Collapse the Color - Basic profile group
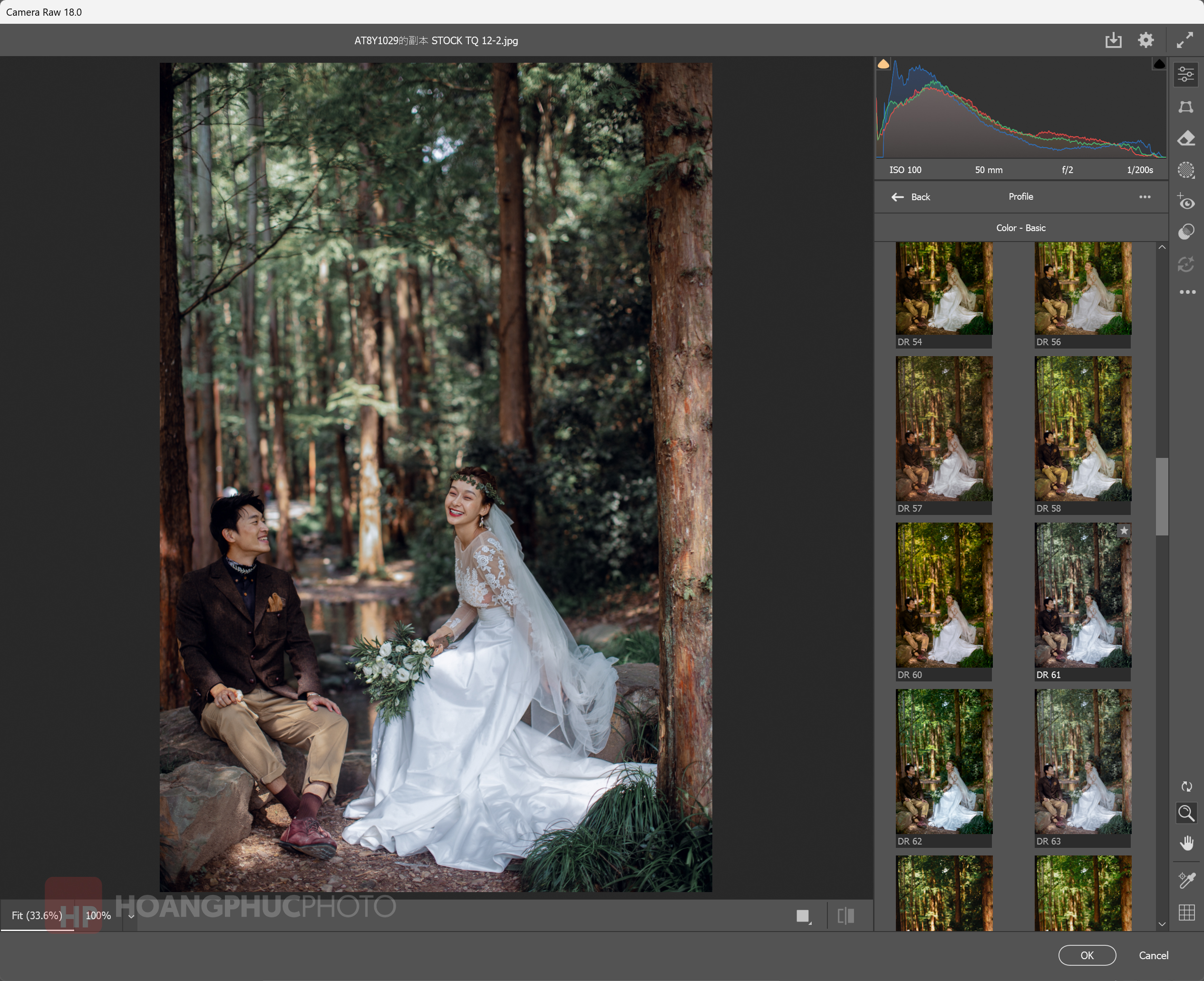Screen dimensions: 1204x981 1020,228
